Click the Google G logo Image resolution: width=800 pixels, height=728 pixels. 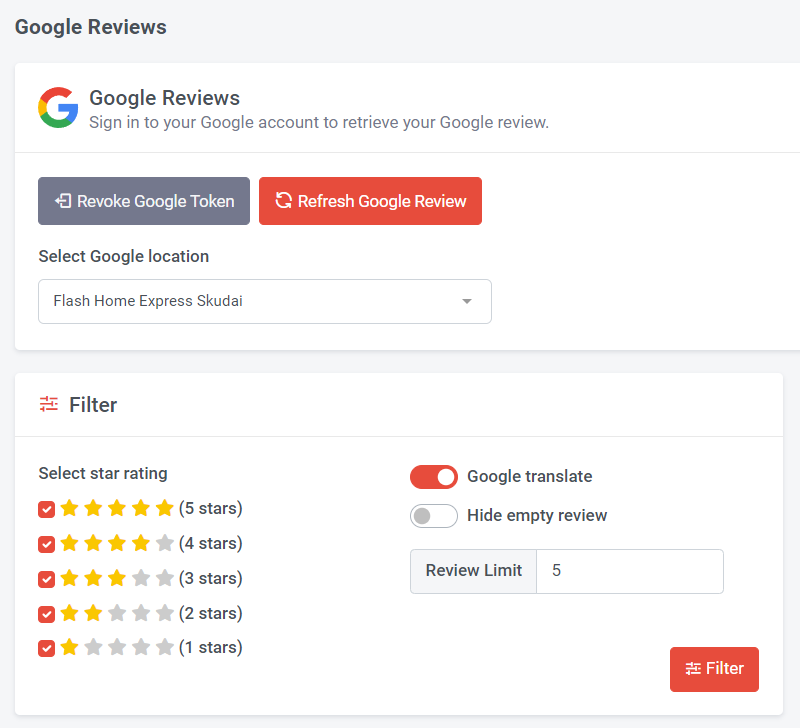58,108
